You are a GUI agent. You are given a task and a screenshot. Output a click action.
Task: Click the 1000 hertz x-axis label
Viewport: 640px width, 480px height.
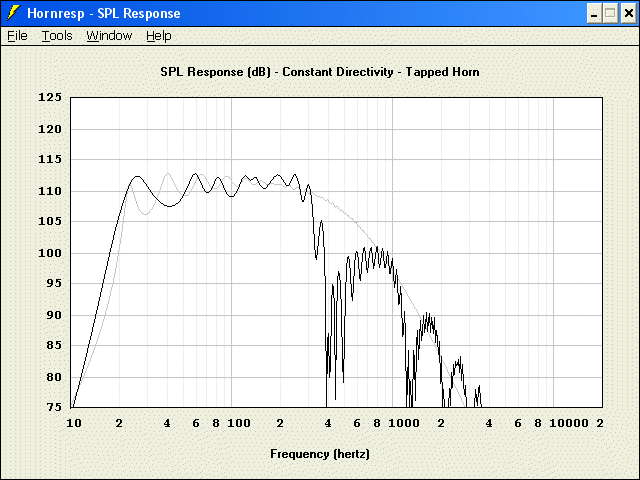coord(404,423)
